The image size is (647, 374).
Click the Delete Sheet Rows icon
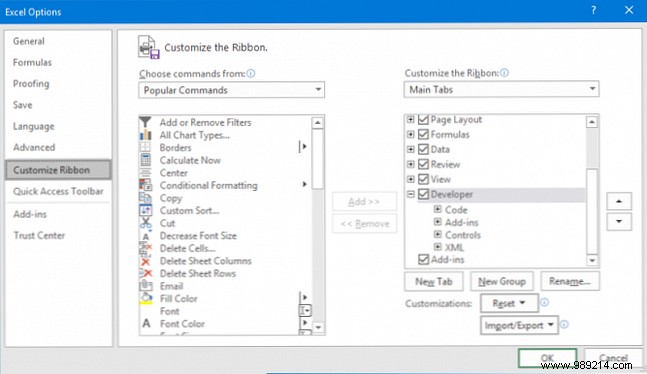[145, 273]
